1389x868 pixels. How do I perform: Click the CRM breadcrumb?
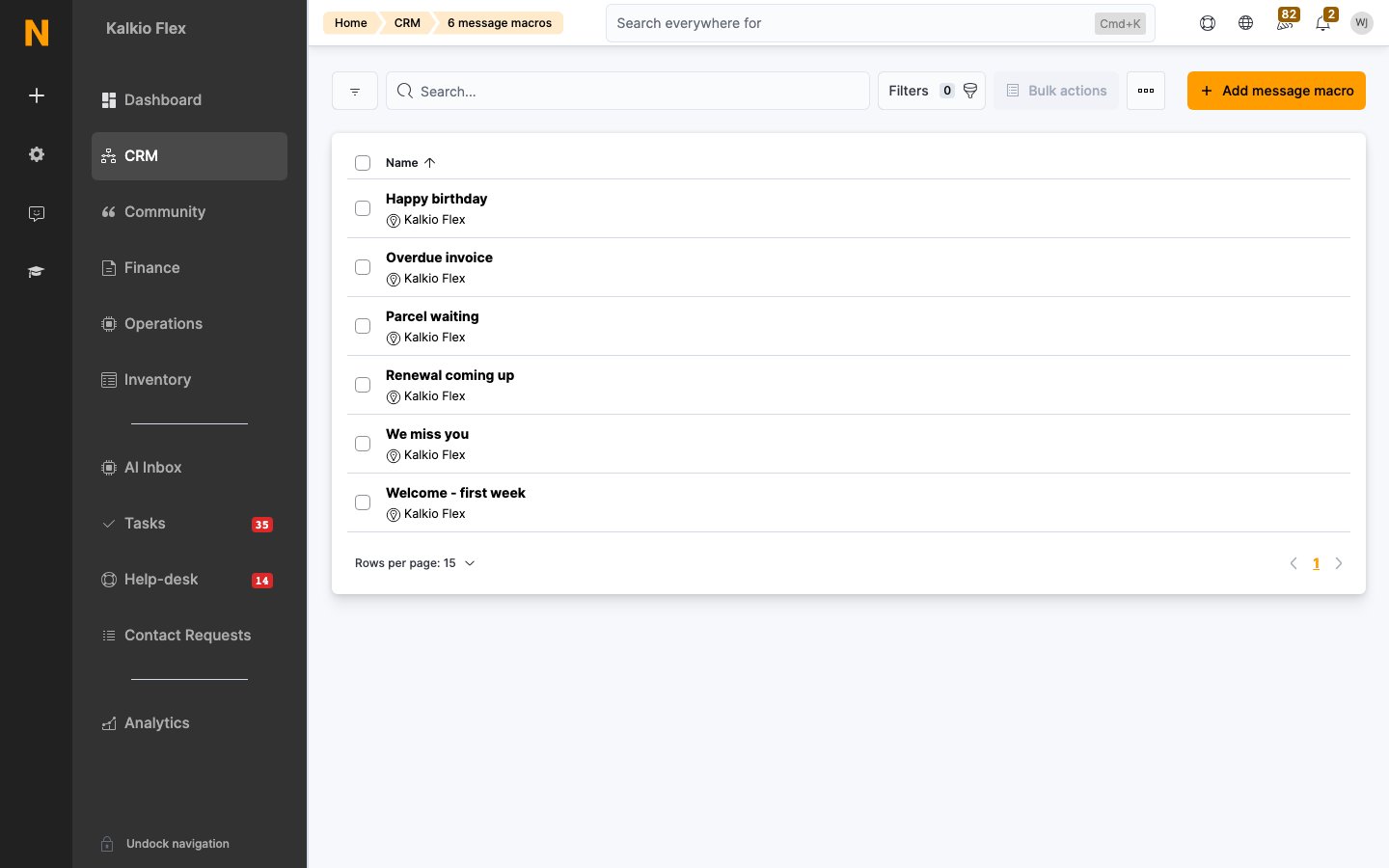(407, 23)
